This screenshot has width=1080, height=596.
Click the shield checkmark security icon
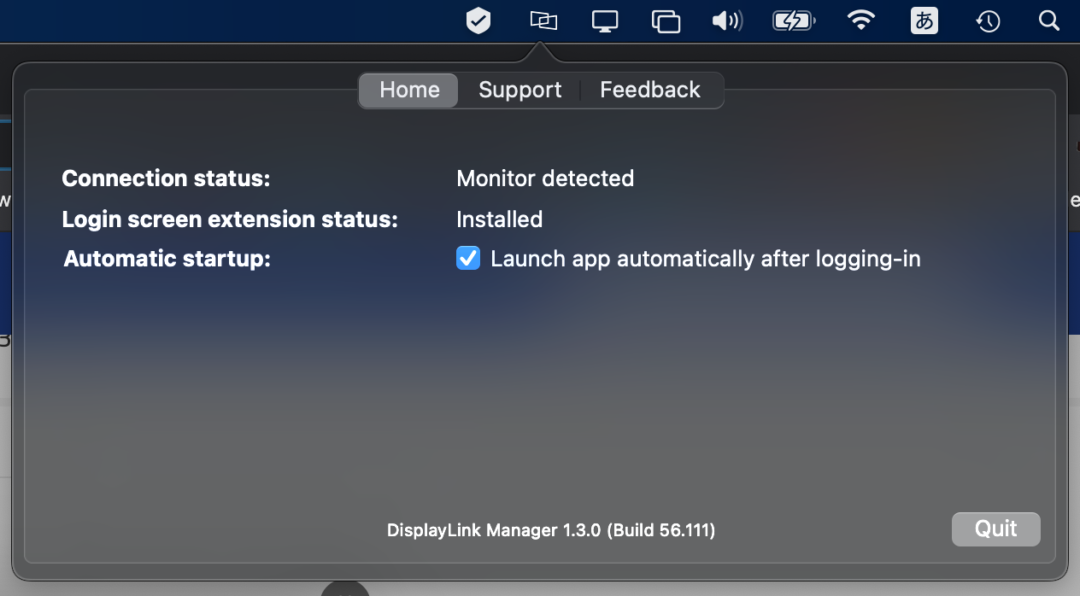[x=478, y=21]
